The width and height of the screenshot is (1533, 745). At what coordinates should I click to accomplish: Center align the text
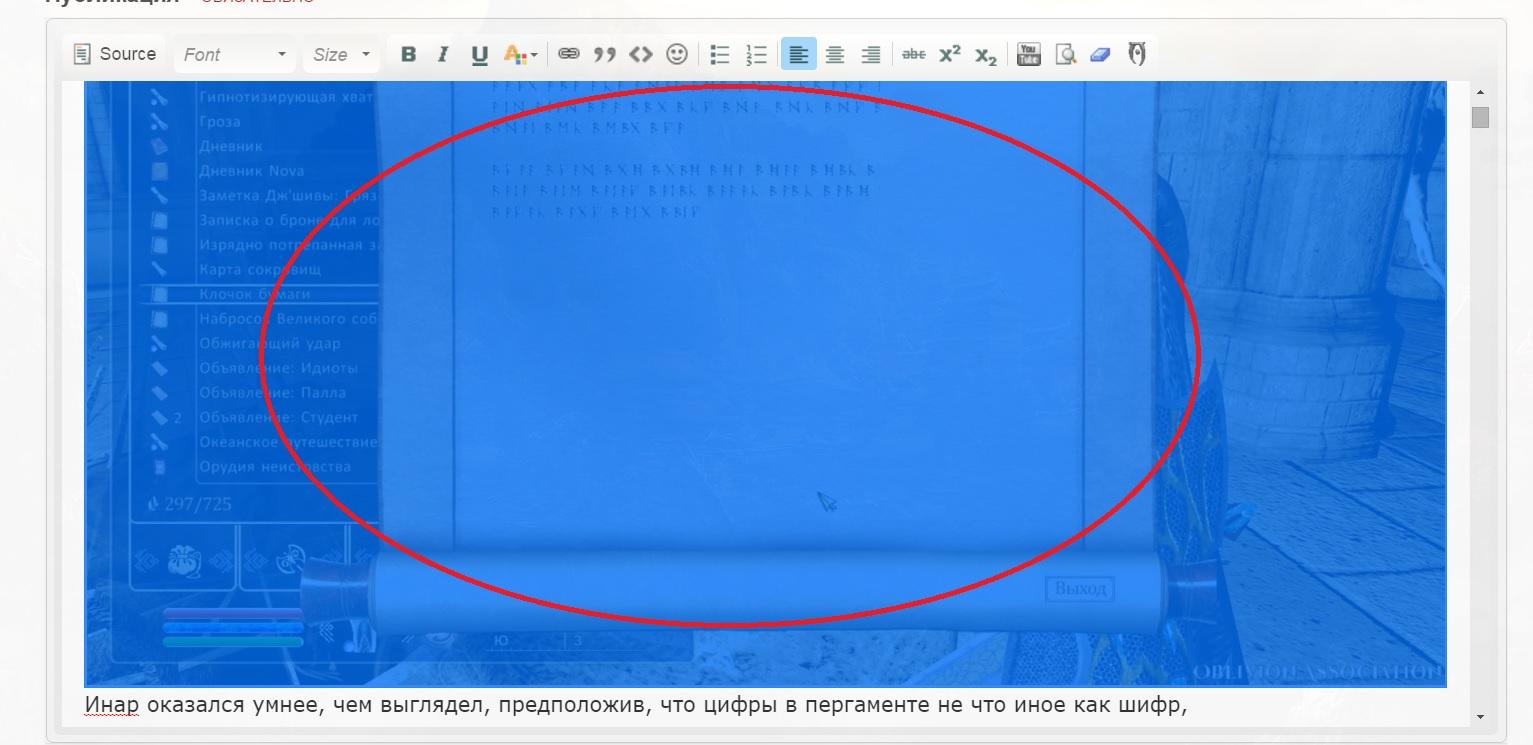[834, 55]
